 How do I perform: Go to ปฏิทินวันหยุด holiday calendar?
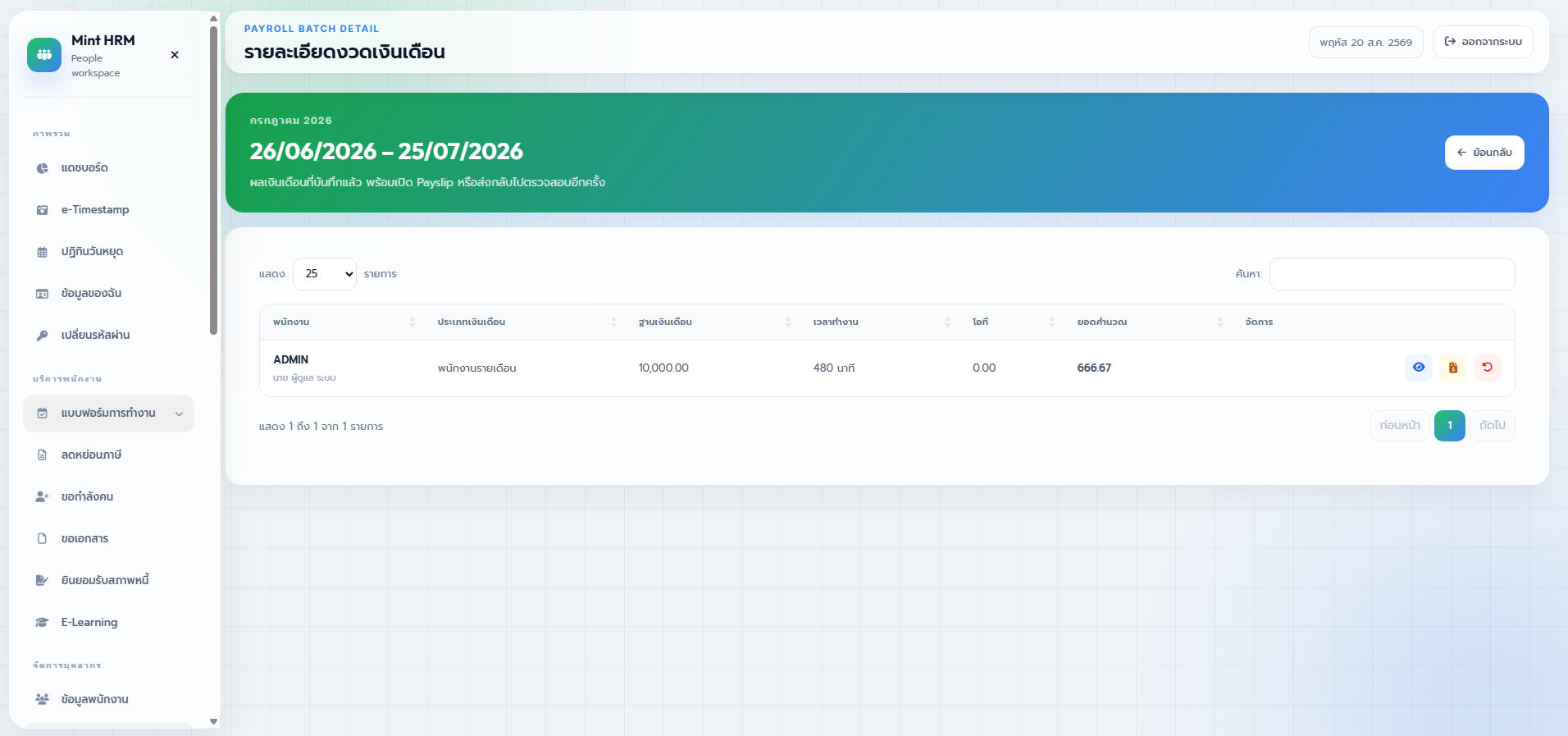(108, 251)
